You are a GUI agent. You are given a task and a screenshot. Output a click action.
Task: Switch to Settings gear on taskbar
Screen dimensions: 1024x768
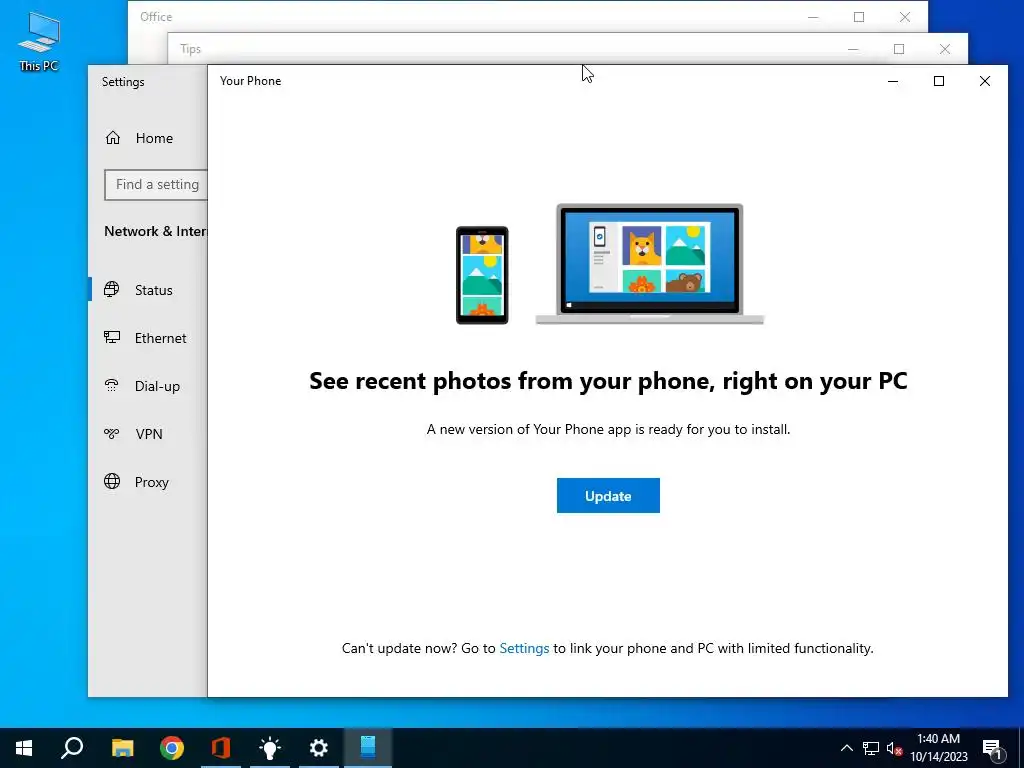point(319,748)
